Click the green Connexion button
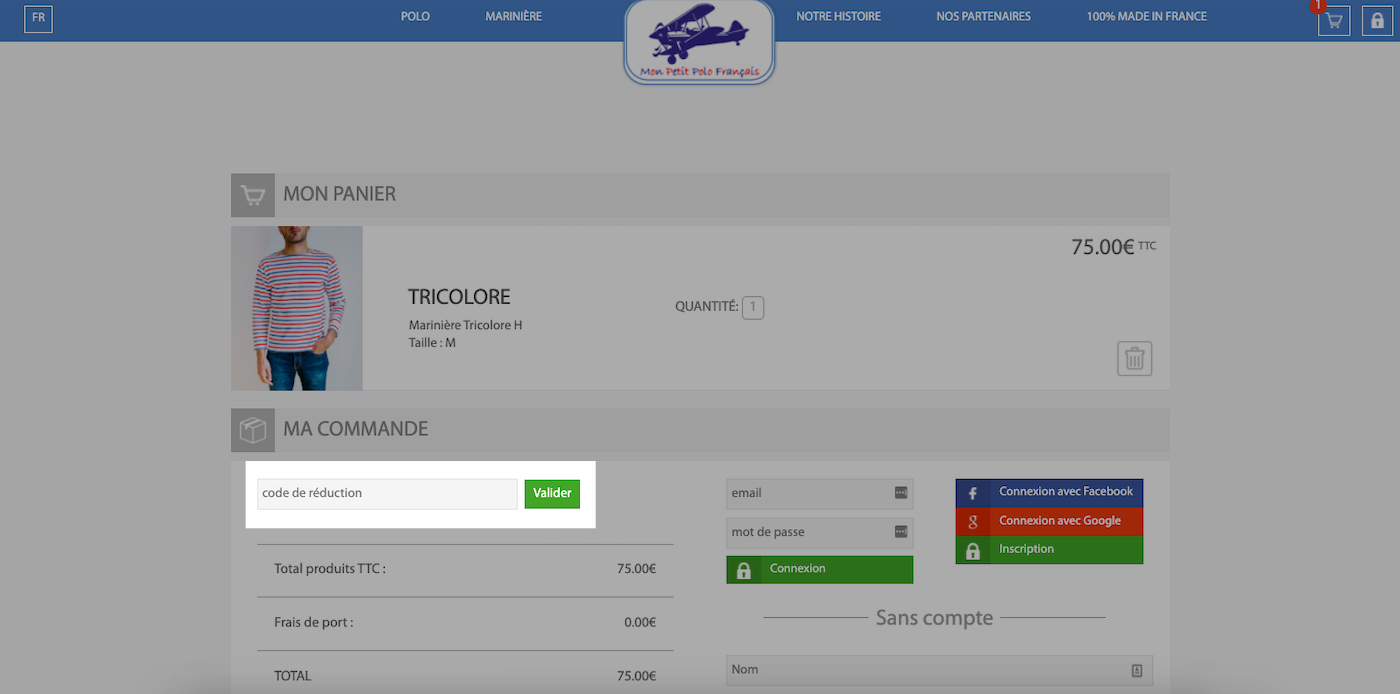This screenshot has height=694, width=1400. (820, 569)
